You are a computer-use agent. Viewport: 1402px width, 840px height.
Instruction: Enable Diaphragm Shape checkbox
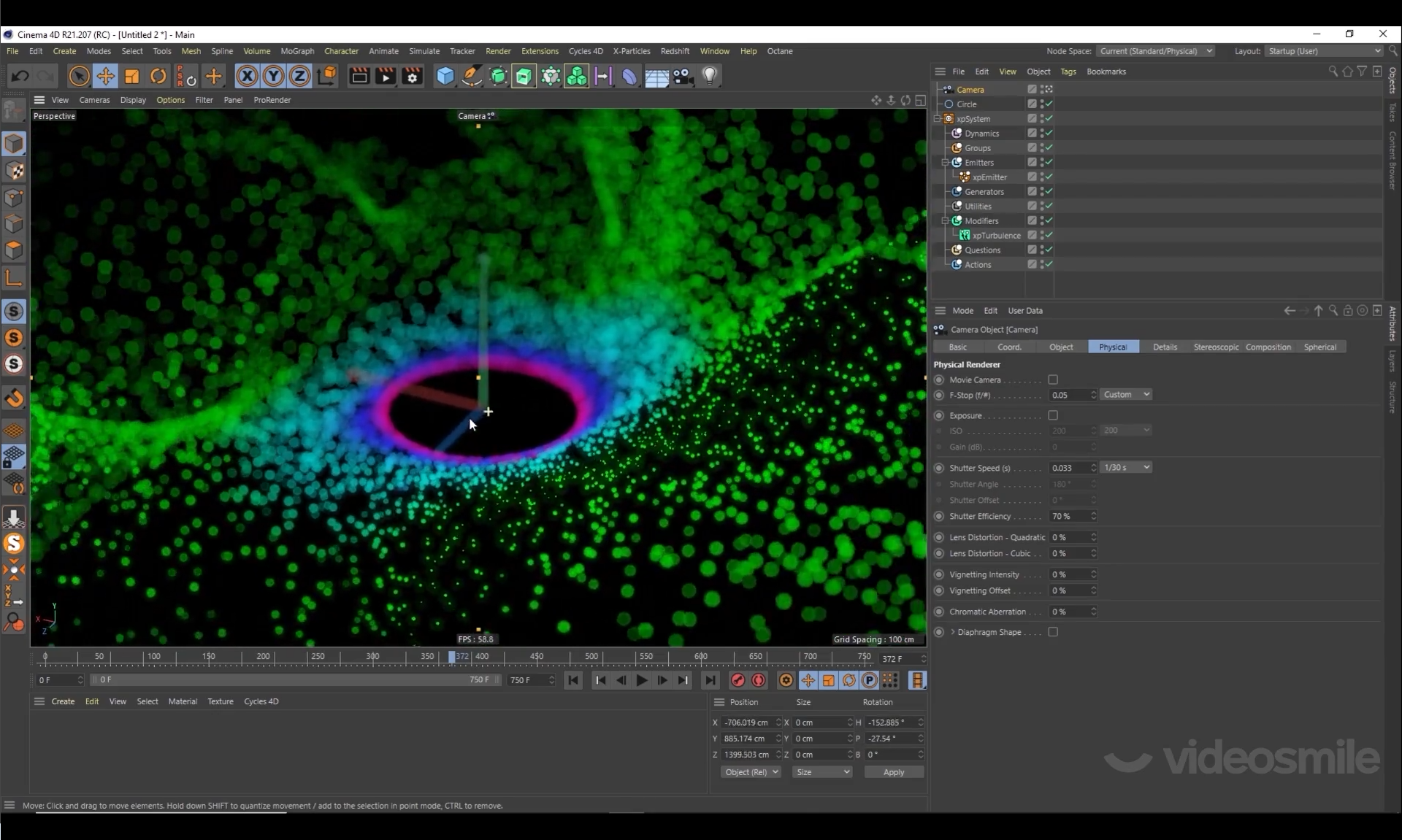[x=1053, y=632]
